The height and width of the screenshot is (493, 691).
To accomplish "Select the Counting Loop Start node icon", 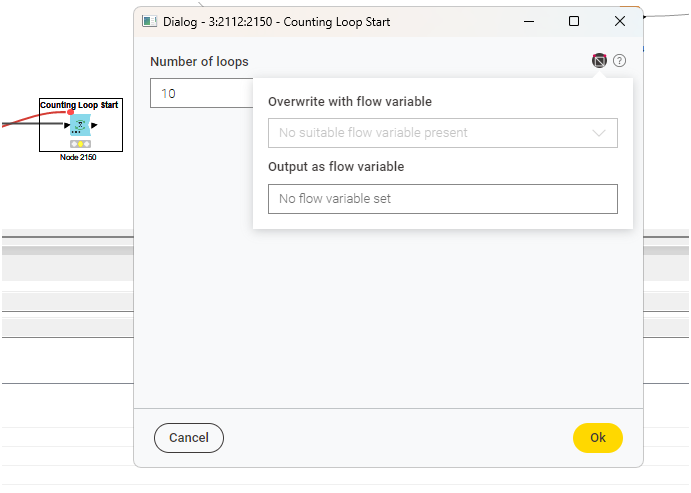I will [x=80, y=125].
